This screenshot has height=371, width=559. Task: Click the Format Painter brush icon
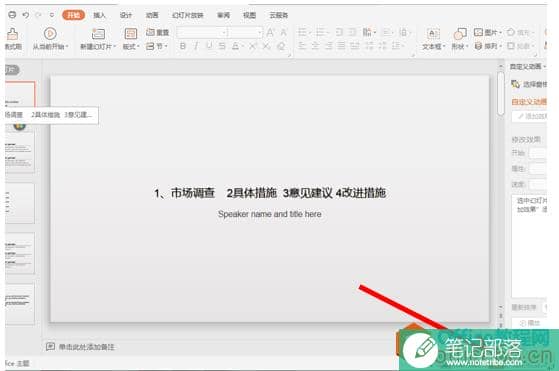(12, 34)
